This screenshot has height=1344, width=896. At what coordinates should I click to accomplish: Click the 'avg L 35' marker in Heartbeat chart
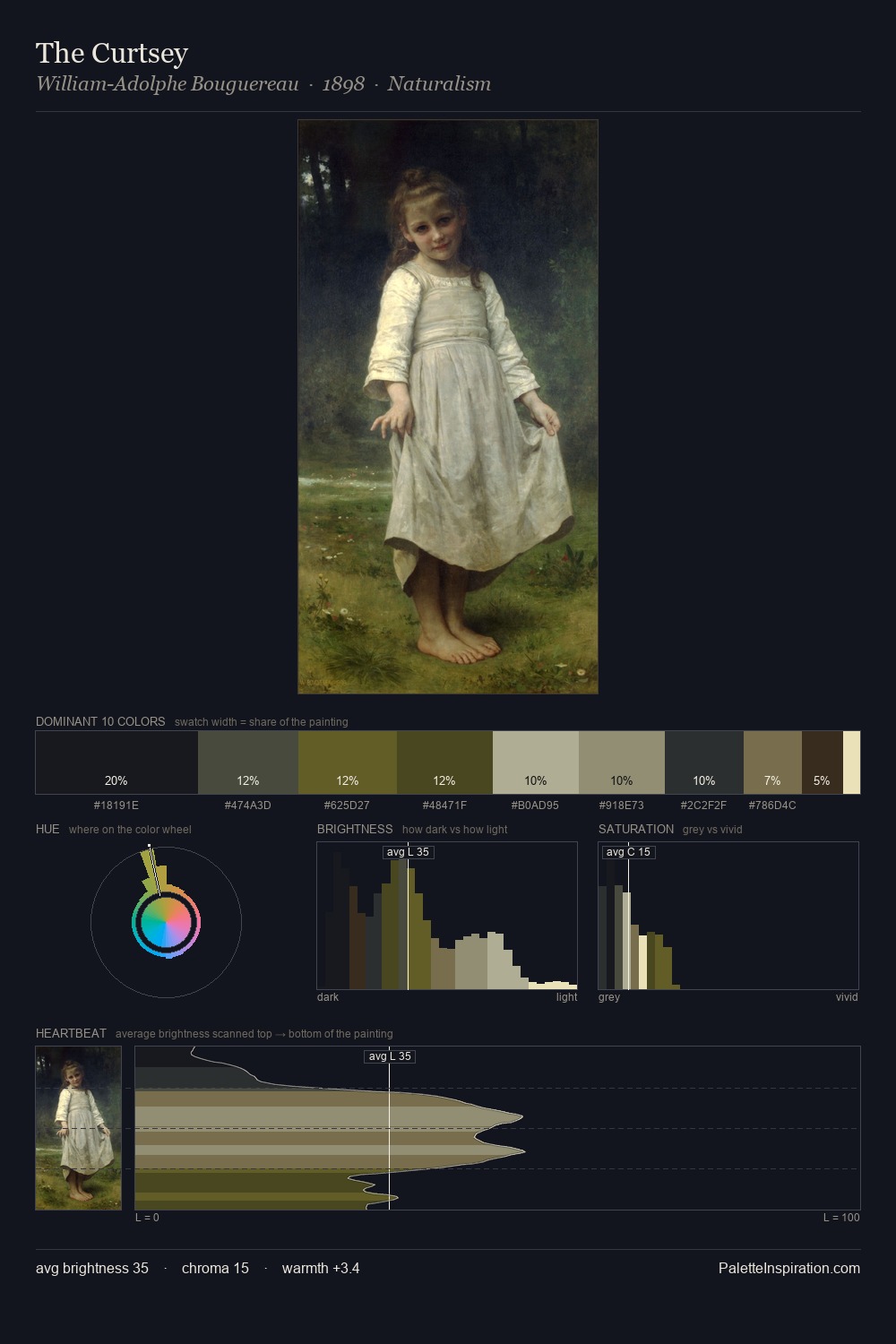pos(390,1056)
